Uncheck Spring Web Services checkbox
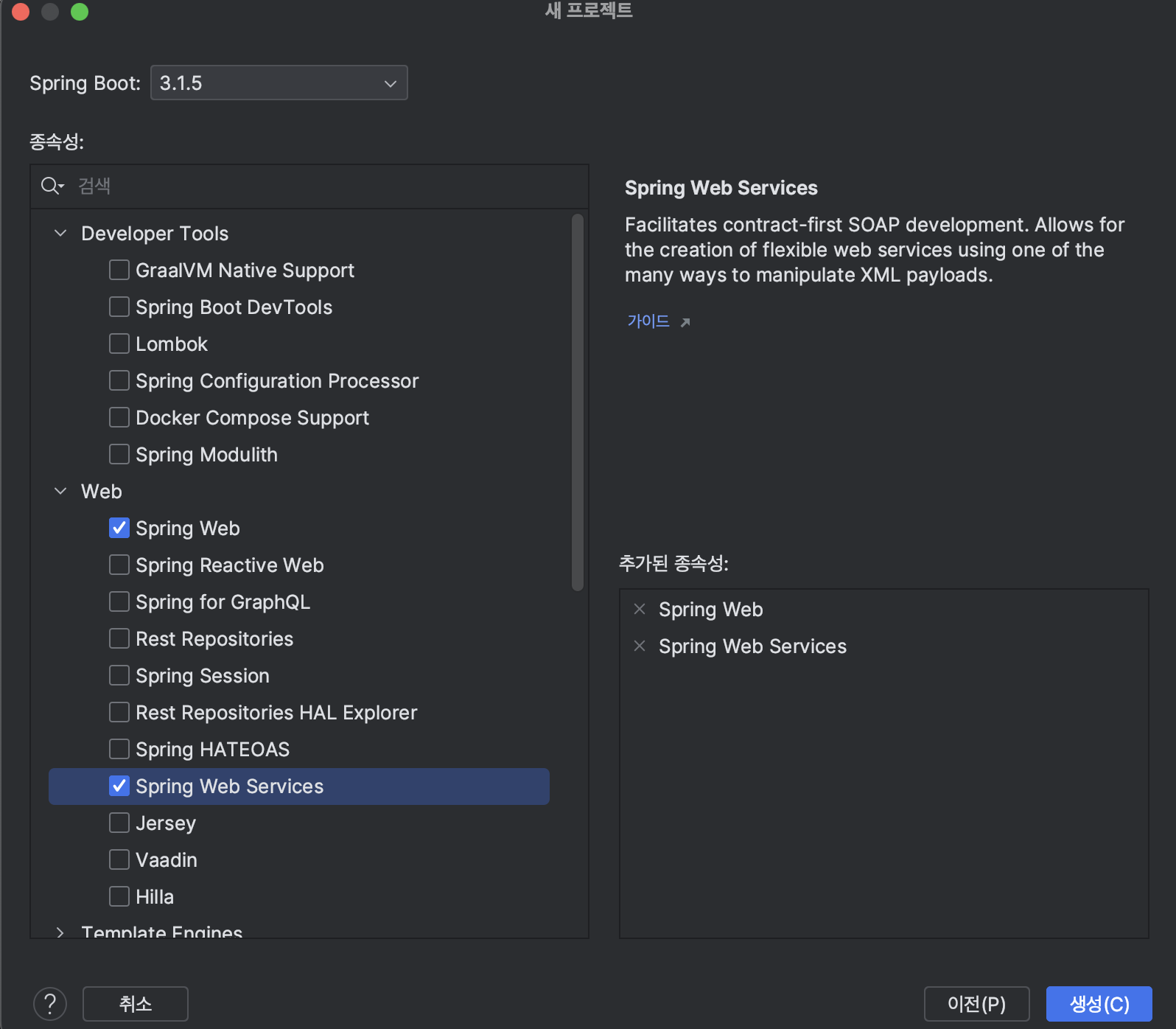 [119, 786]
